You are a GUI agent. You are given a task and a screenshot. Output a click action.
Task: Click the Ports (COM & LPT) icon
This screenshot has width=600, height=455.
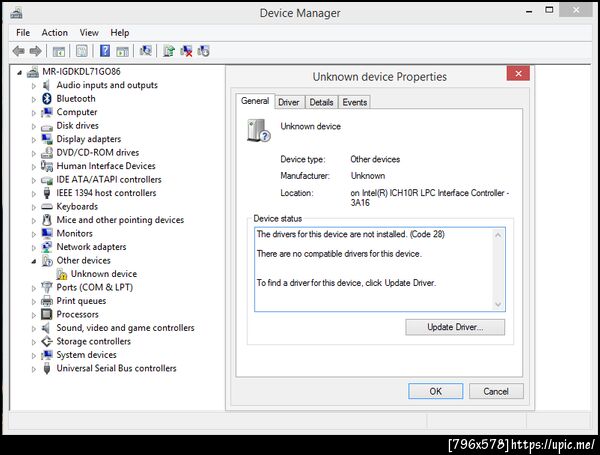tap(47, 287)
